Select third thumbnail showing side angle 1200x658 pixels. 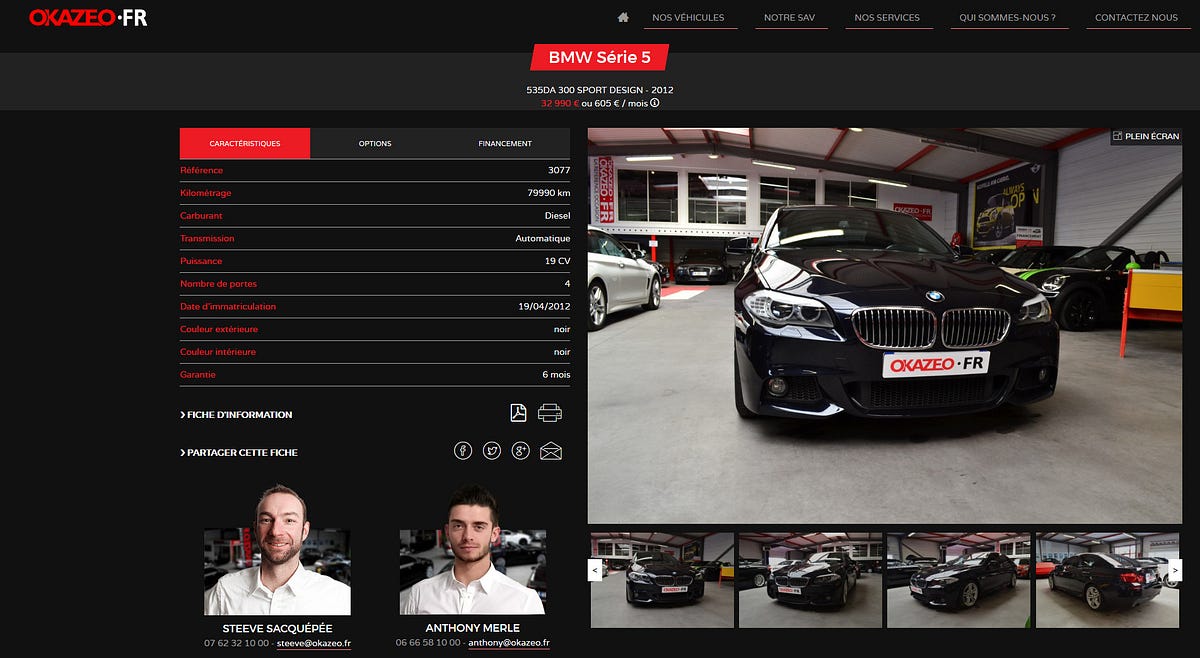click(x=958, y=580)
